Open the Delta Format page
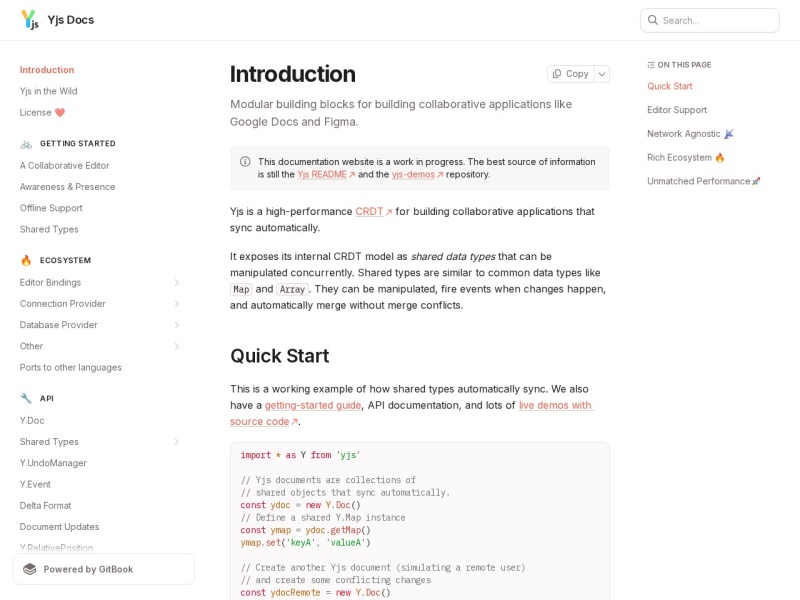800x600 pixels. [45, 506]
